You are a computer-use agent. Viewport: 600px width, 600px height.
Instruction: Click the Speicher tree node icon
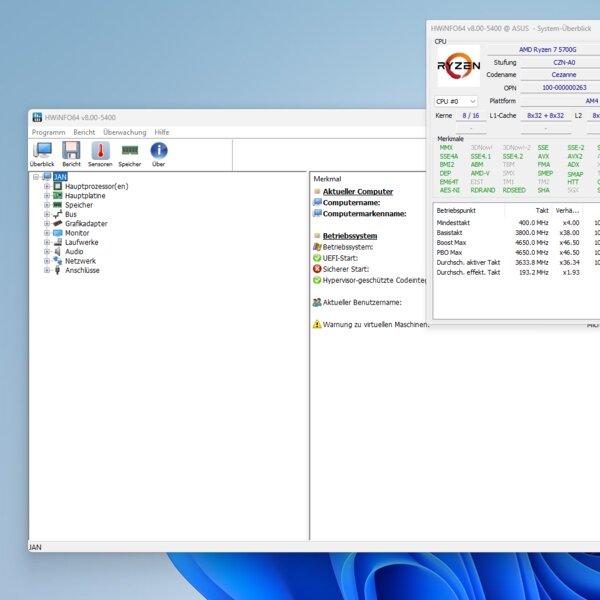coord(57,205)
